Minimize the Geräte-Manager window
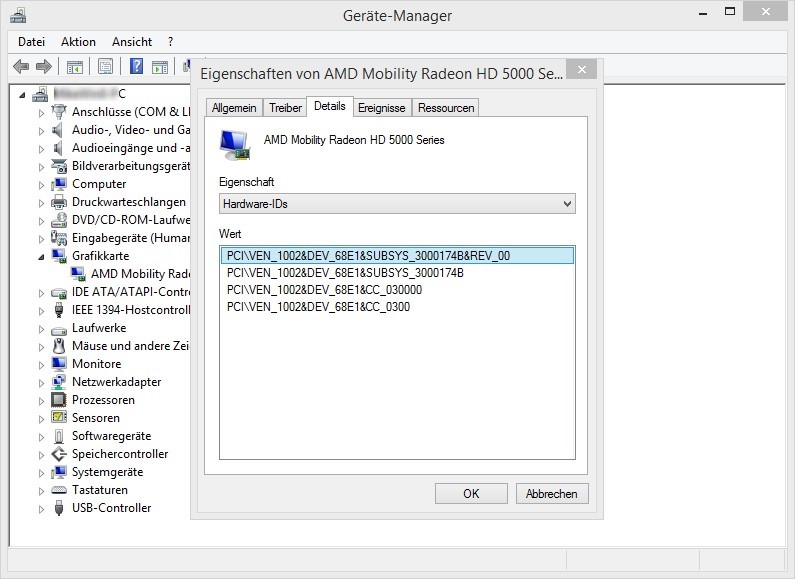 703,12
